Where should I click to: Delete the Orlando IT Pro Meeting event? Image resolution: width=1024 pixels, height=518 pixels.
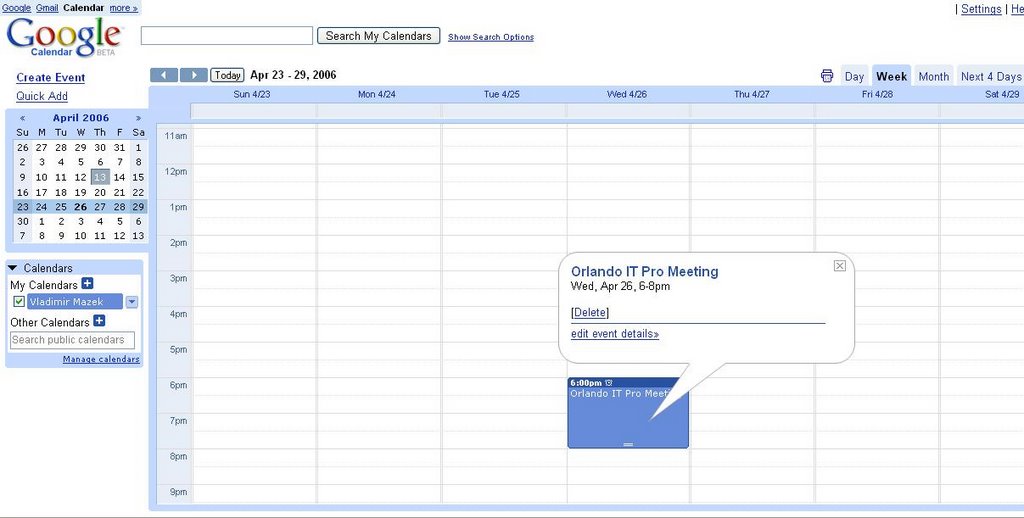click(x=590, y=313)
